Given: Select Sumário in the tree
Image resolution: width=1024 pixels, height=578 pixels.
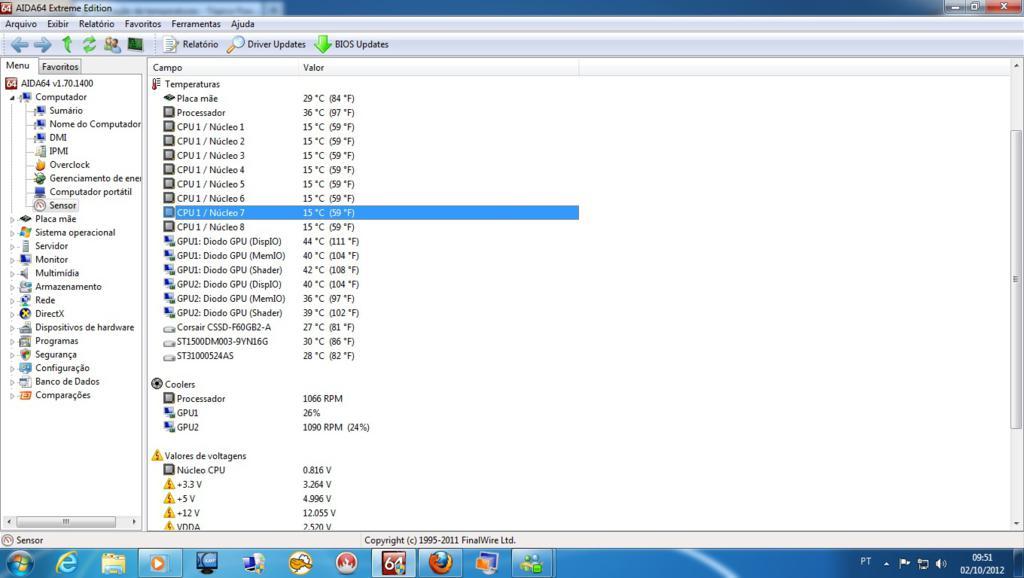Looking at the screenshot, I should (x=66, y=110).
